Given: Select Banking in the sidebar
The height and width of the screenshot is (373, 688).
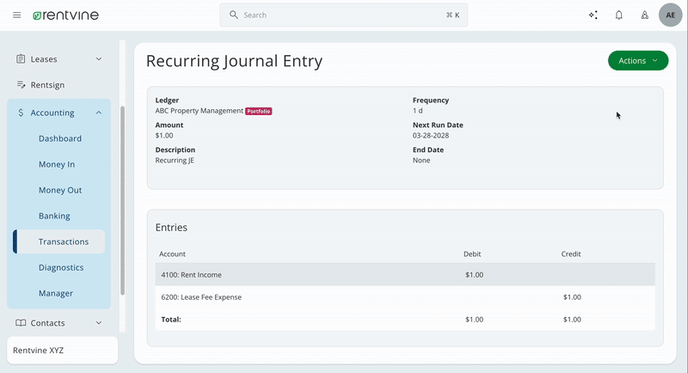Looking at the screenshot, I should [54, 216].
